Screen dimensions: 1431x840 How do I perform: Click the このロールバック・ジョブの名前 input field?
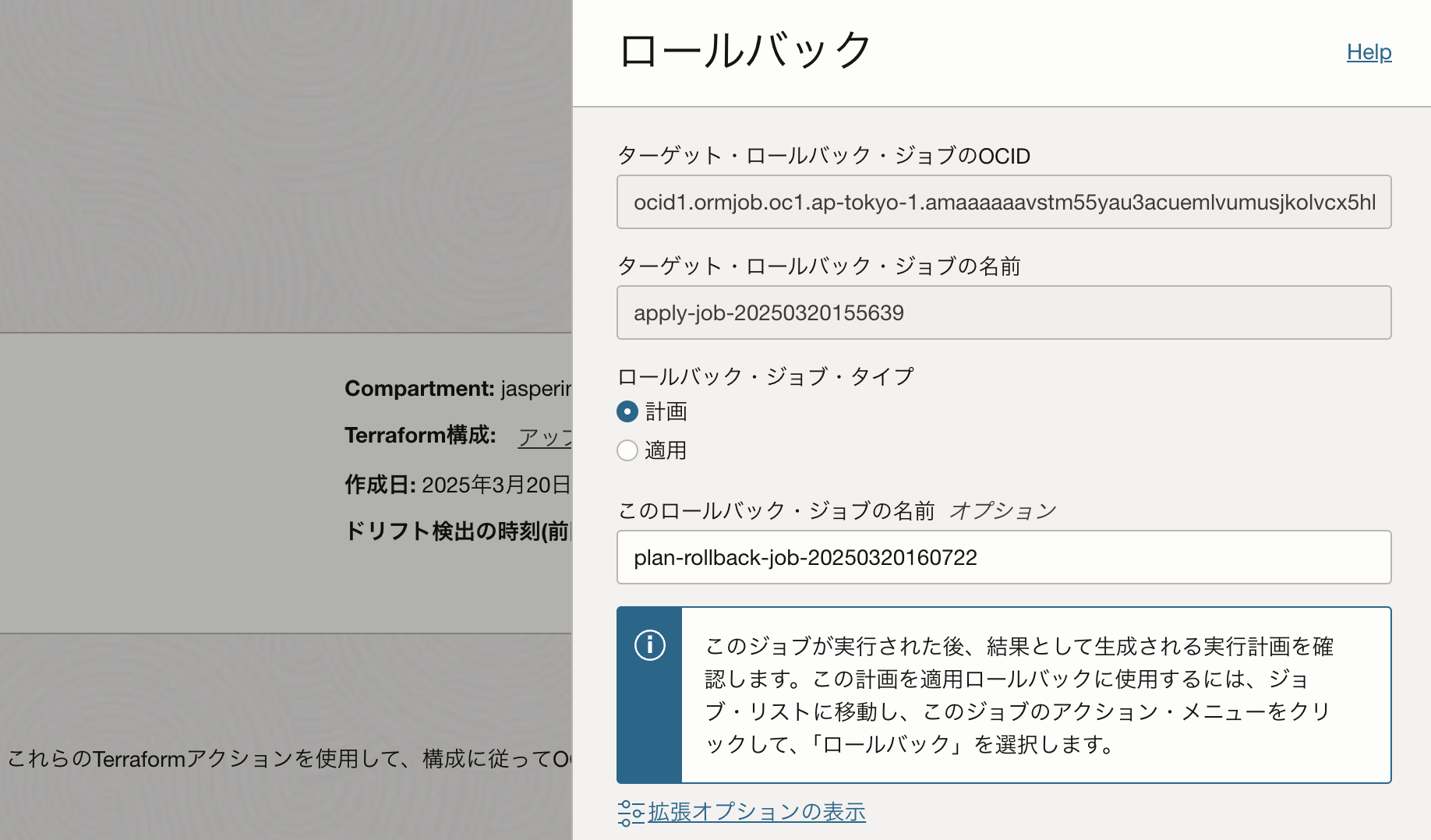(x=1004, y=557)
